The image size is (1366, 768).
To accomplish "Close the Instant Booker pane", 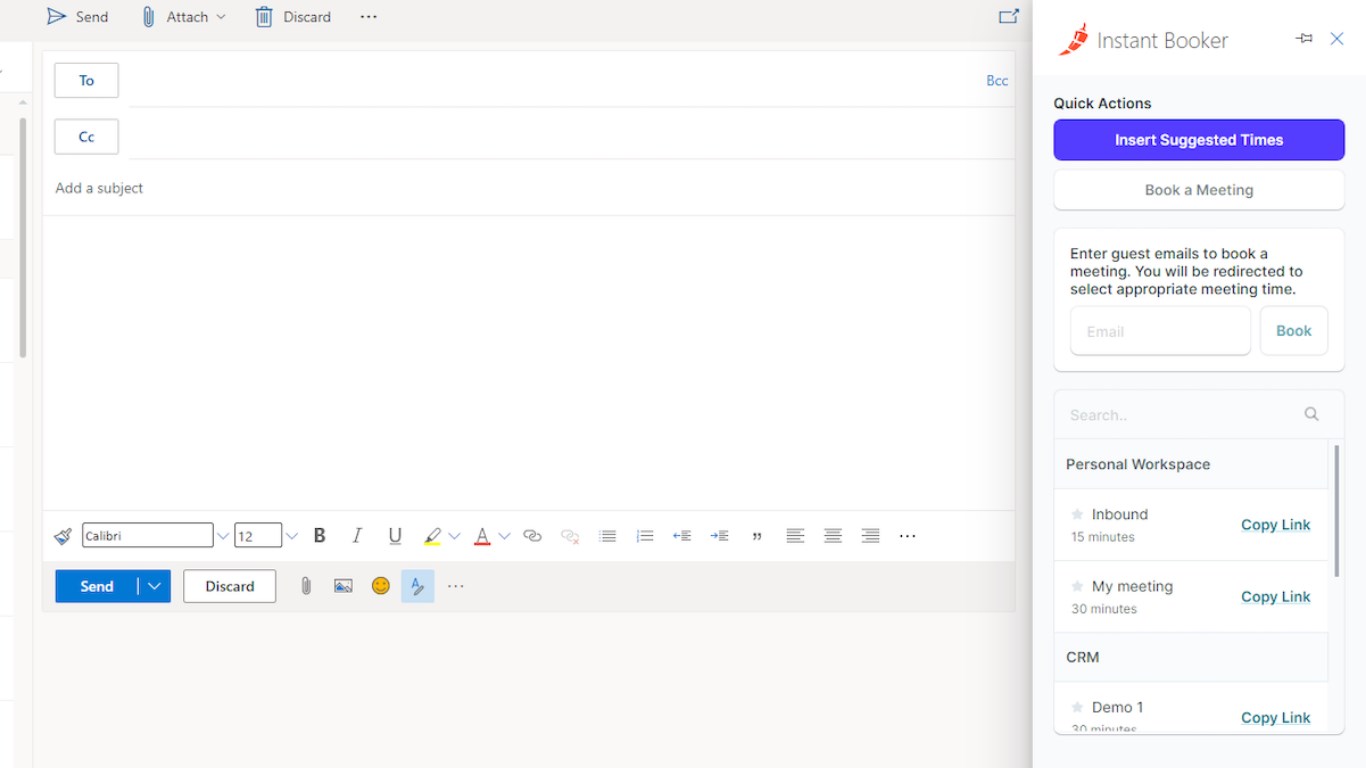I will click(x=1337, y=39).
